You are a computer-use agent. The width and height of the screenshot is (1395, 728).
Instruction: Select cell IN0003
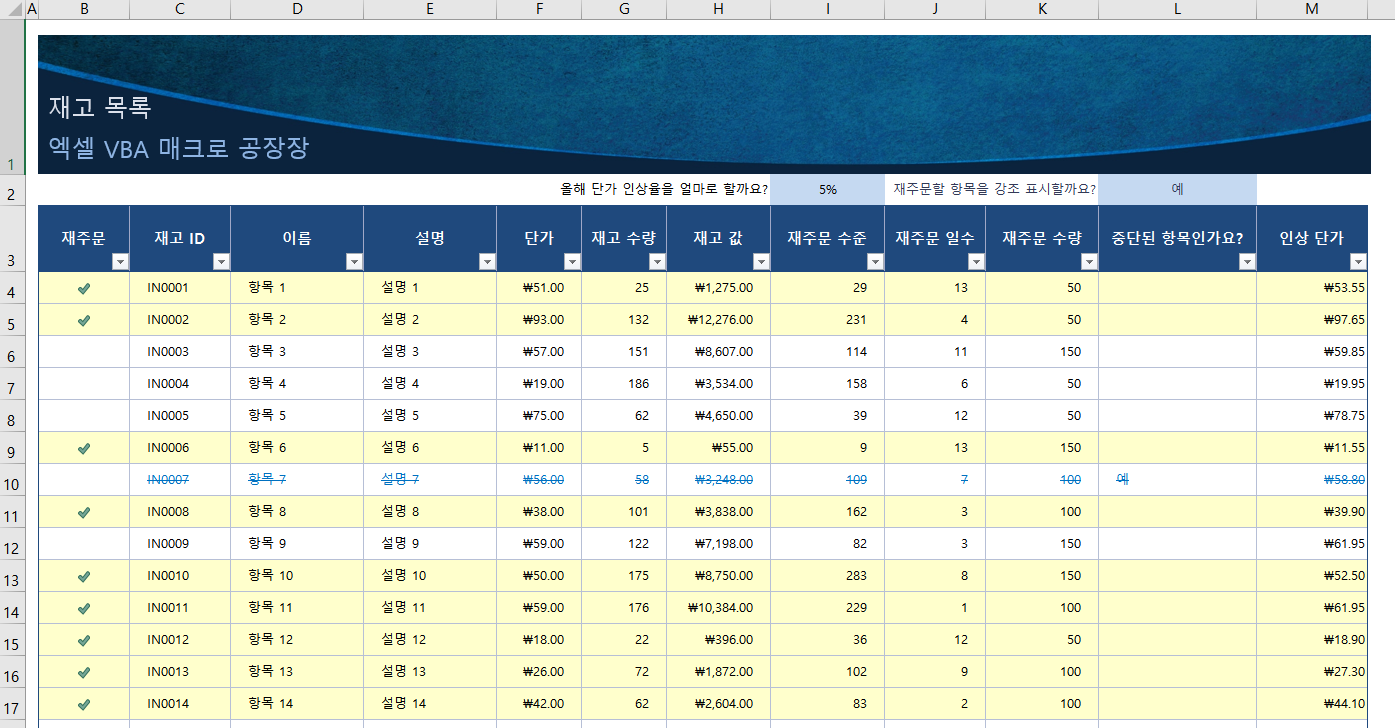pyautogui.click(x=180, y=352)
